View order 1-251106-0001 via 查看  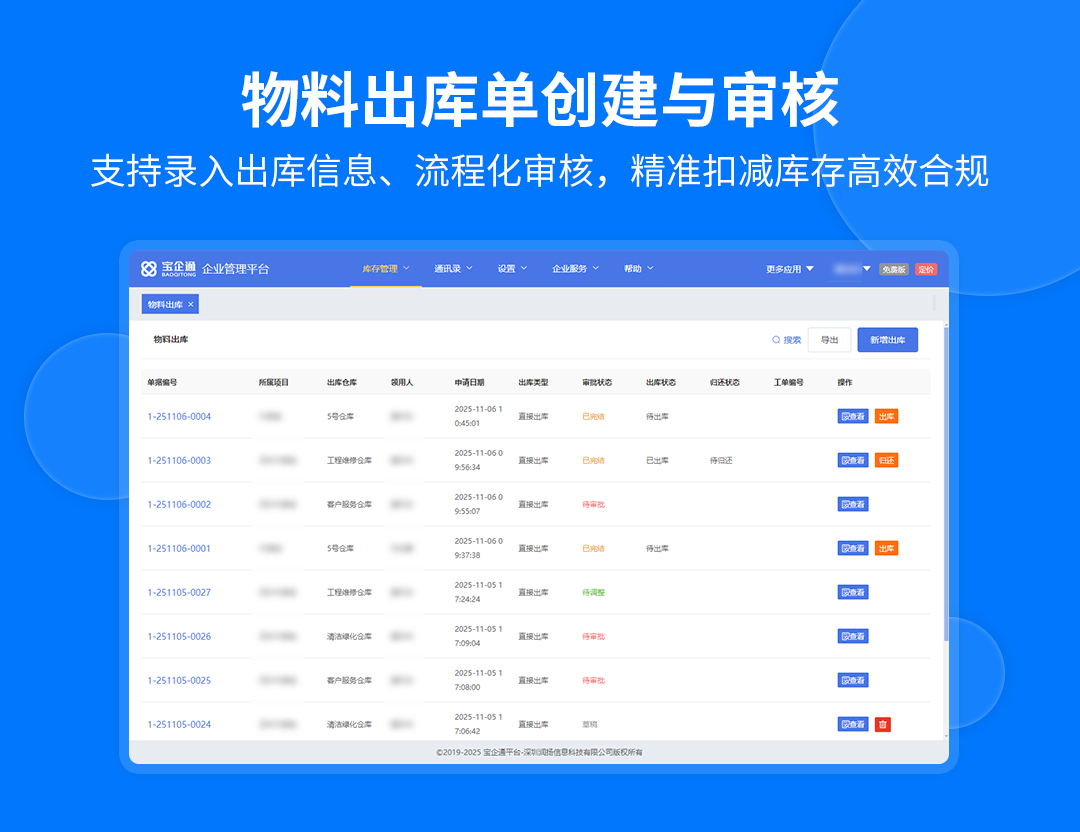853,549
